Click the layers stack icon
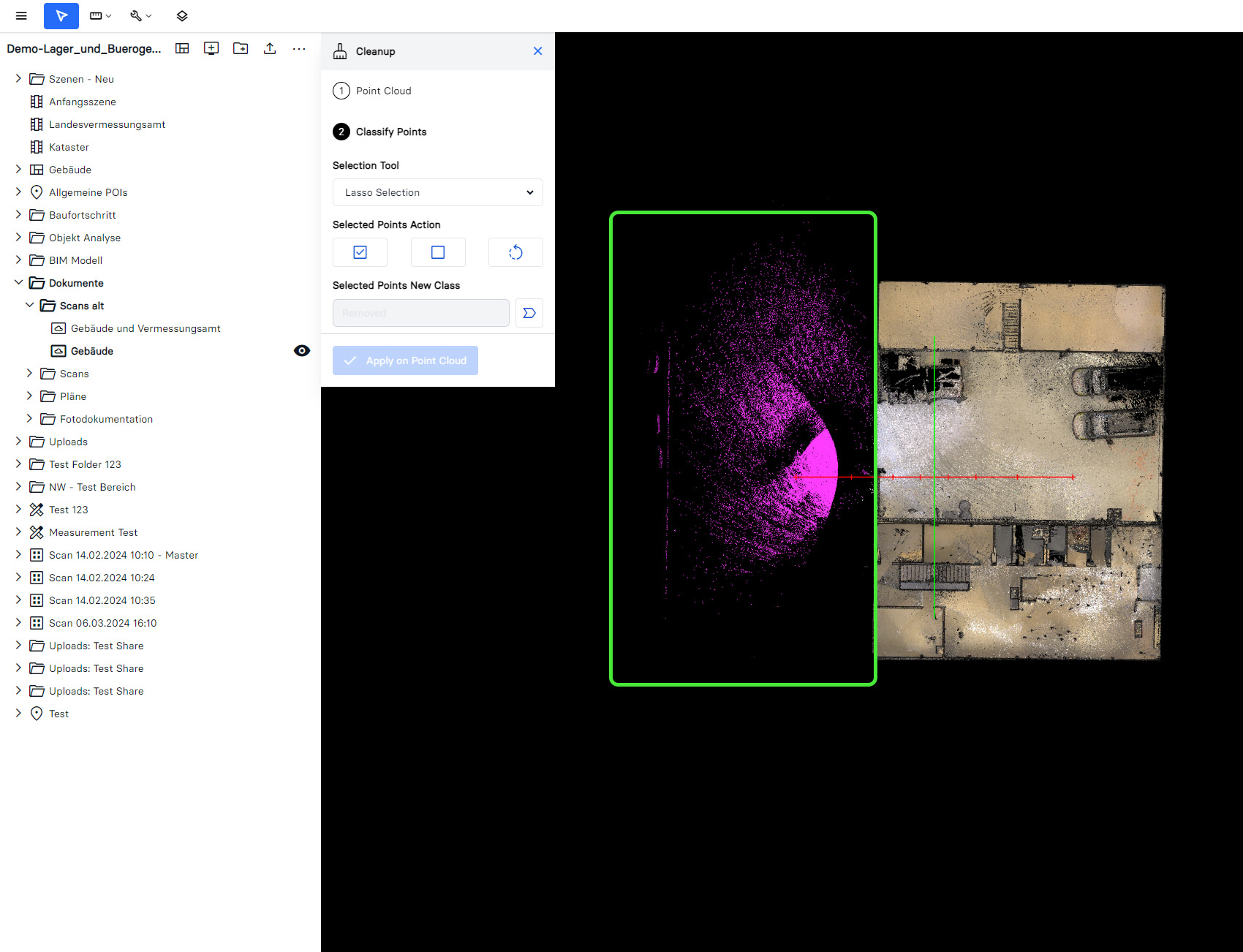Viewport: 1243px width, 952px height. (182, 16)
